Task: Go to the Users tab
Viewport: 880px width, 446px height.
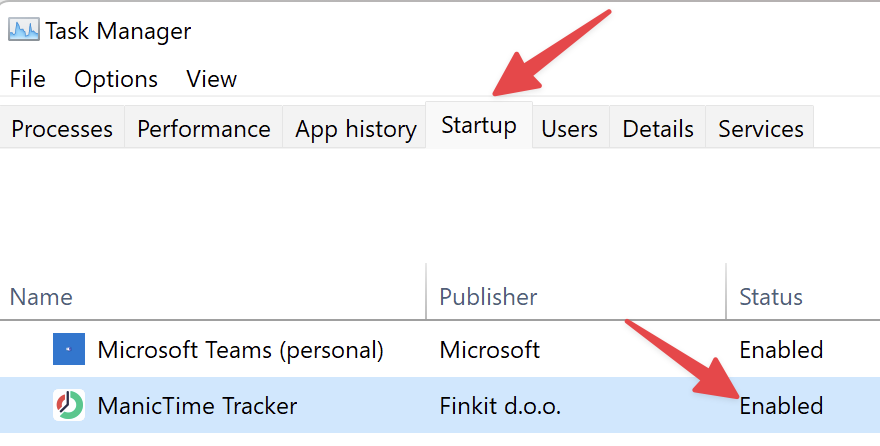Action: click(x=570, y=128)
